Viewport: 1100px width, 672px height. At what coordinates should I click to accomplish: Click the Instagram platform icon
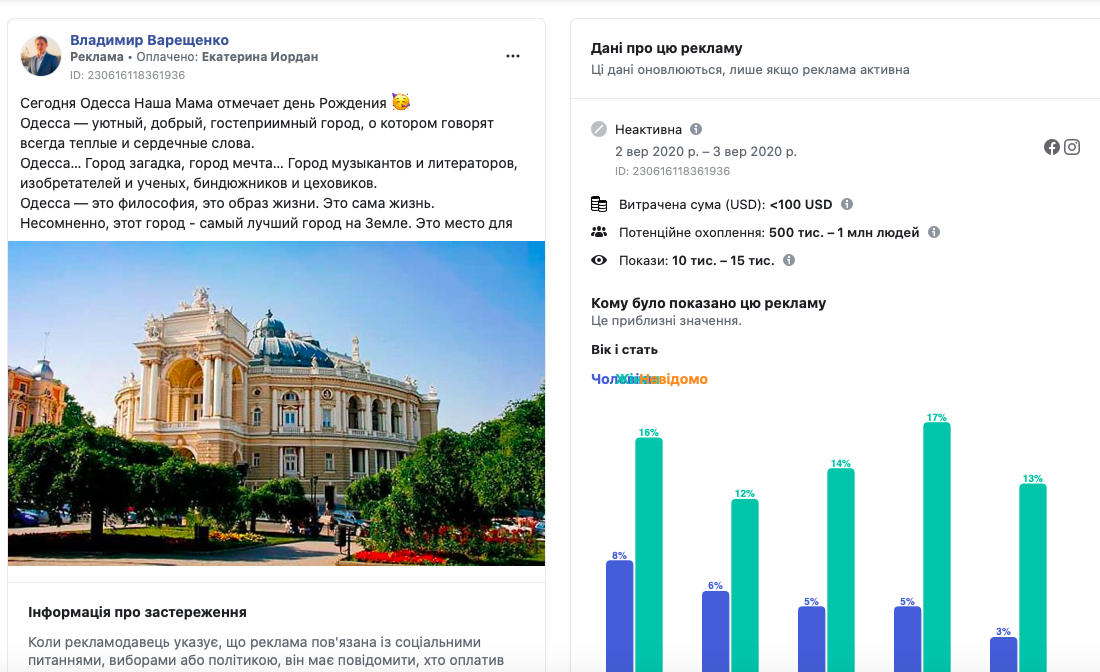pyautogui.click(x=1072, y=147)
